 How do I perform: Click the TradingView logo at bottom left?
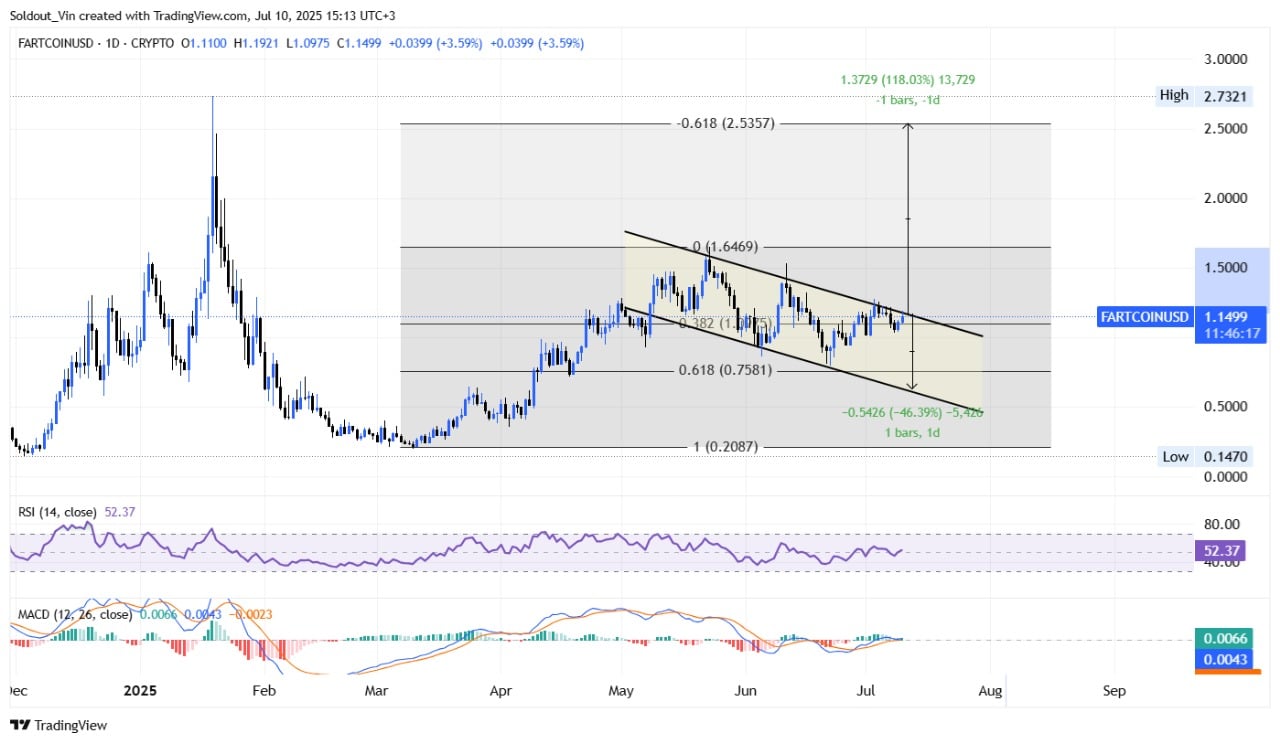click(x=59, y=725)
